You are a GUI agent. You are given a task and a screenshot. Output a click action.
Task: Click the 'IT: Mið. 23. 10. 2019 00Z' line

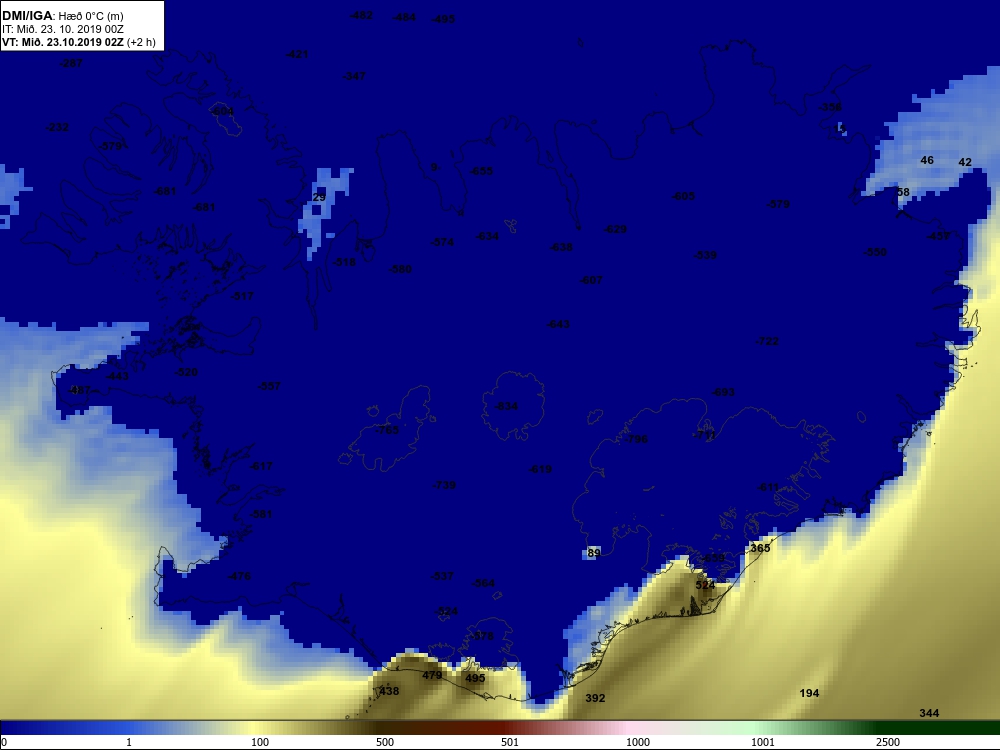pyautogui.click(x=62, y=29)
